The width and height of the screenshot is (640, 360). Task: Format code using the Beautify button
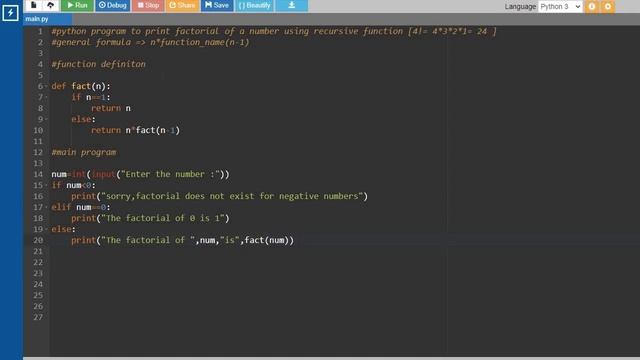point(254,5)
